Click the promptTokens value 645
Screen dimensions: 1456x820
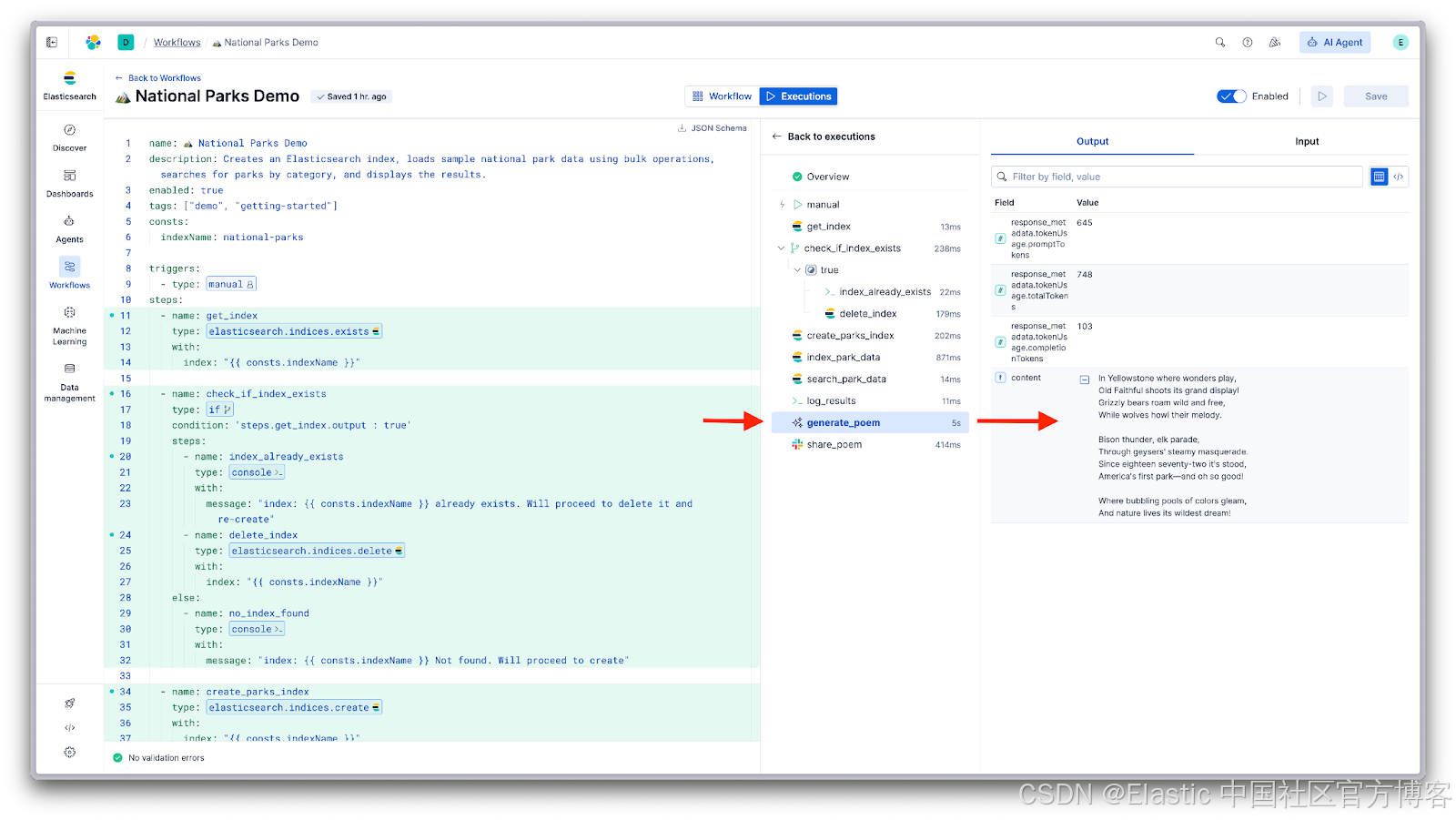coord(1085,223)
